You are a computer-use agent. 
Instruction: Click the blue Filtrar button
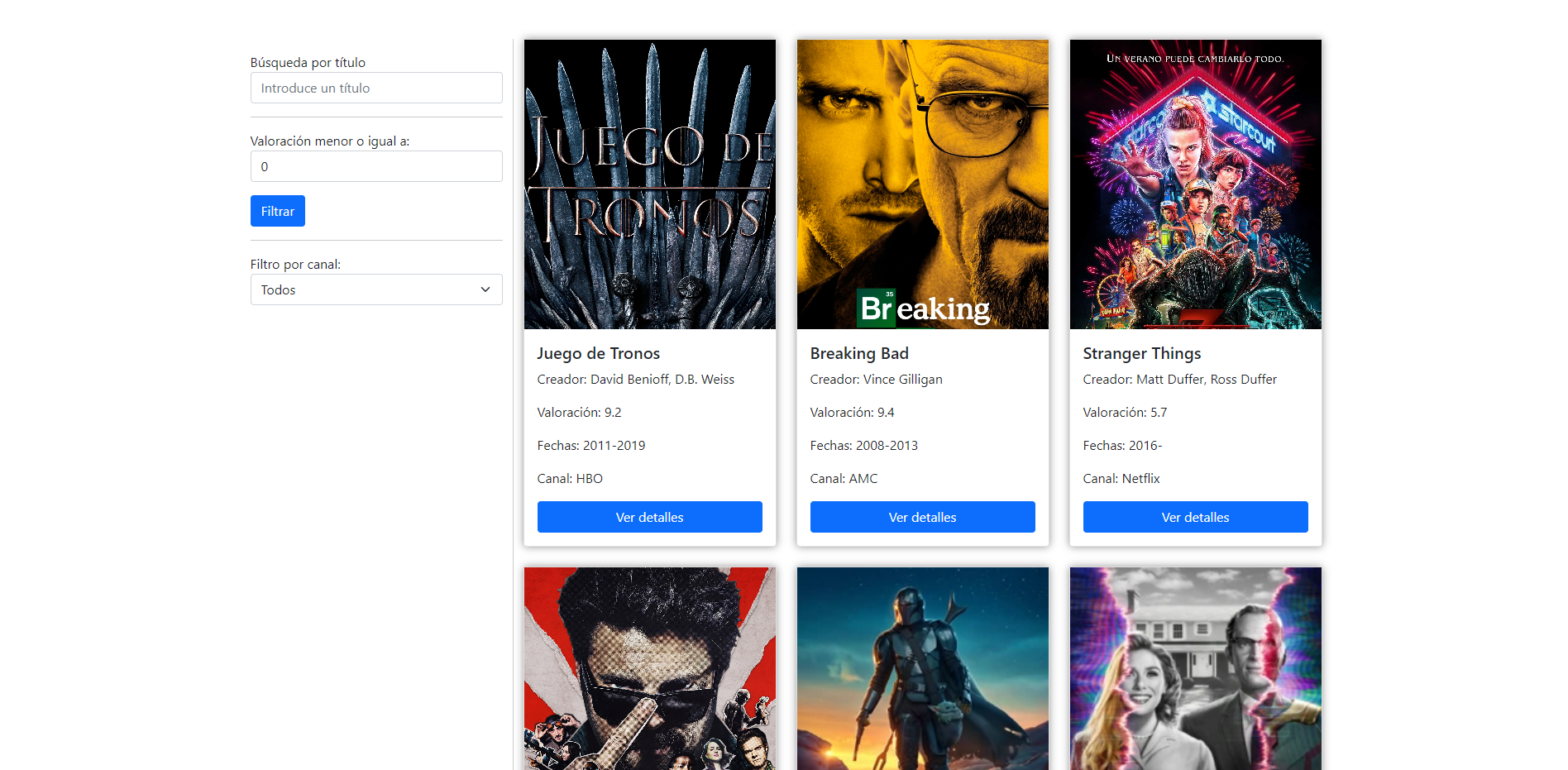pos(278,211)
